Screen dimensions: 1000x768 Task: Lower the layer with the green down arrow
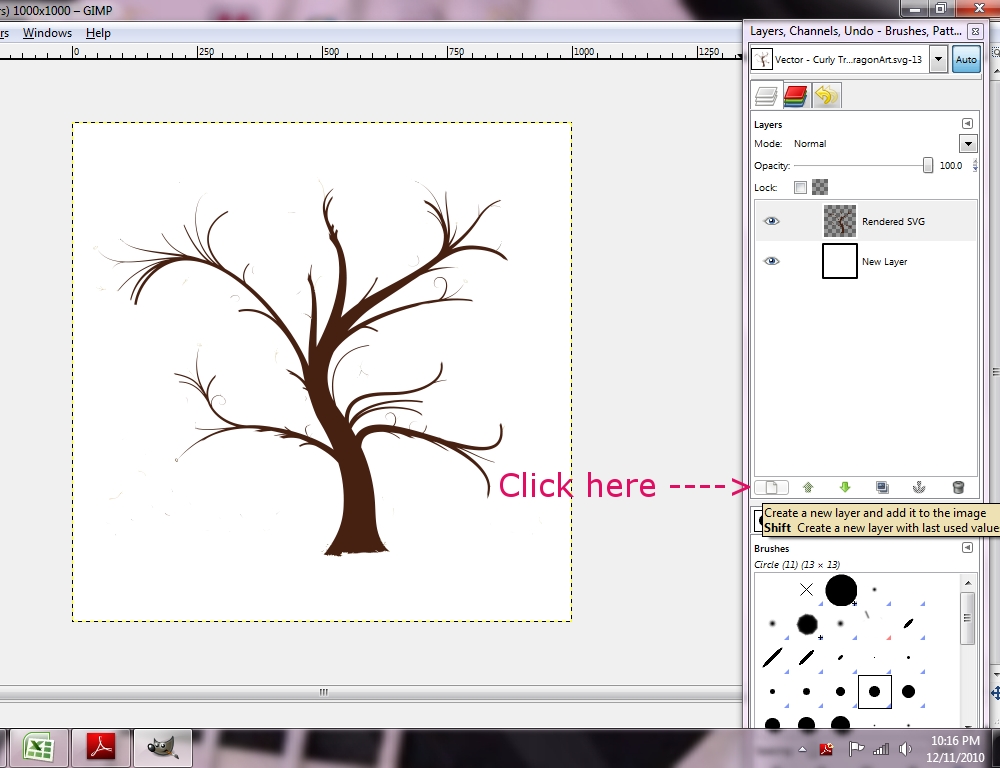[x=846, y=487]
